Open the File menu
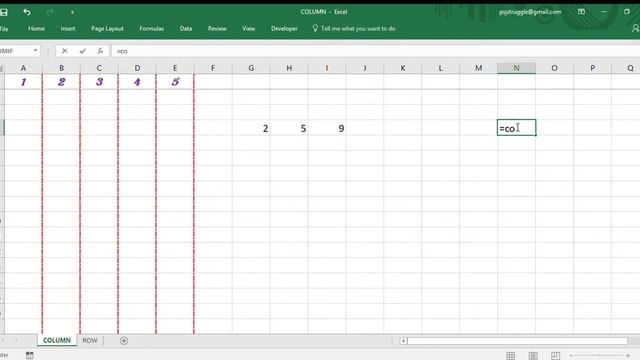 pyautogui.click(x=4, y=29)
